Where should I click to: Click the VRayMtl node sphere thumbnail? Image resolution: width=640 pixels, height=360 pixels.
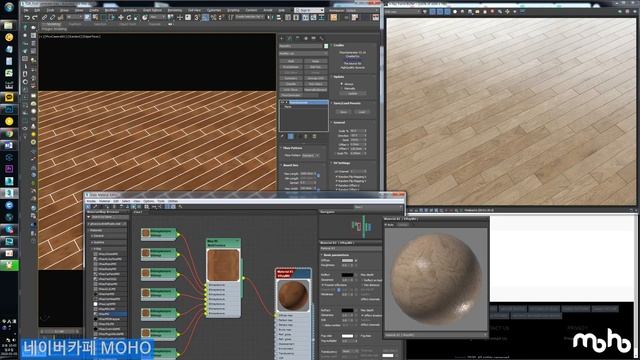point(293,296)
